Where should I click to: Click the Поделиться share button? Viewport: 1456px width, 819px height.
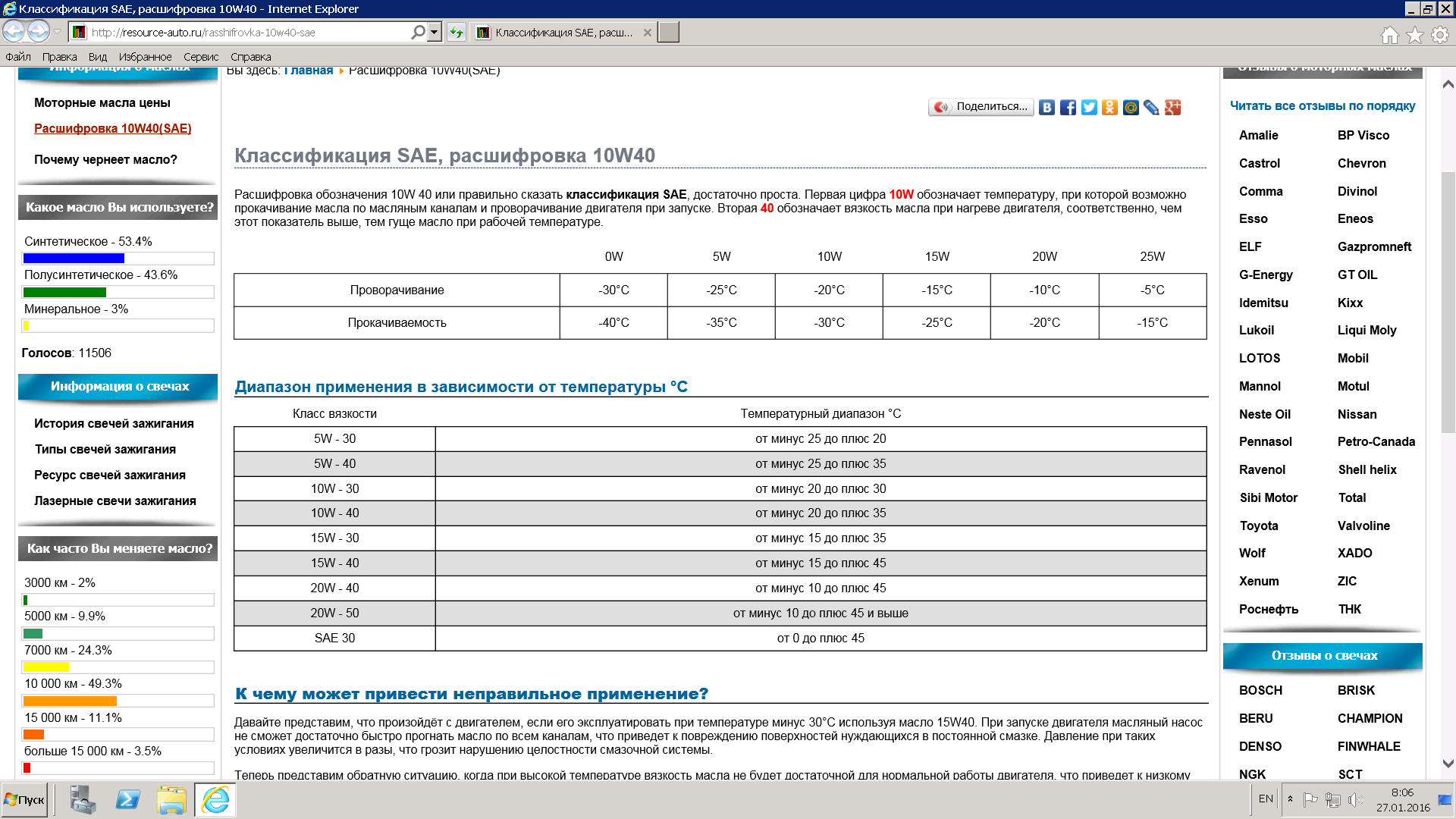pyautogui.click(x=981, y=107)
